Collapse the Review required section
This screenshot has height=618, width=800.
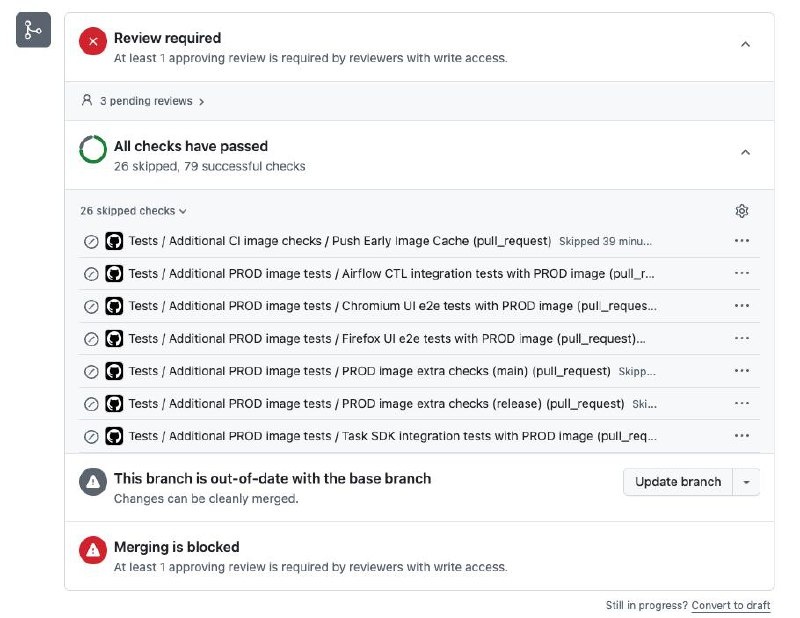coord(745,44)
